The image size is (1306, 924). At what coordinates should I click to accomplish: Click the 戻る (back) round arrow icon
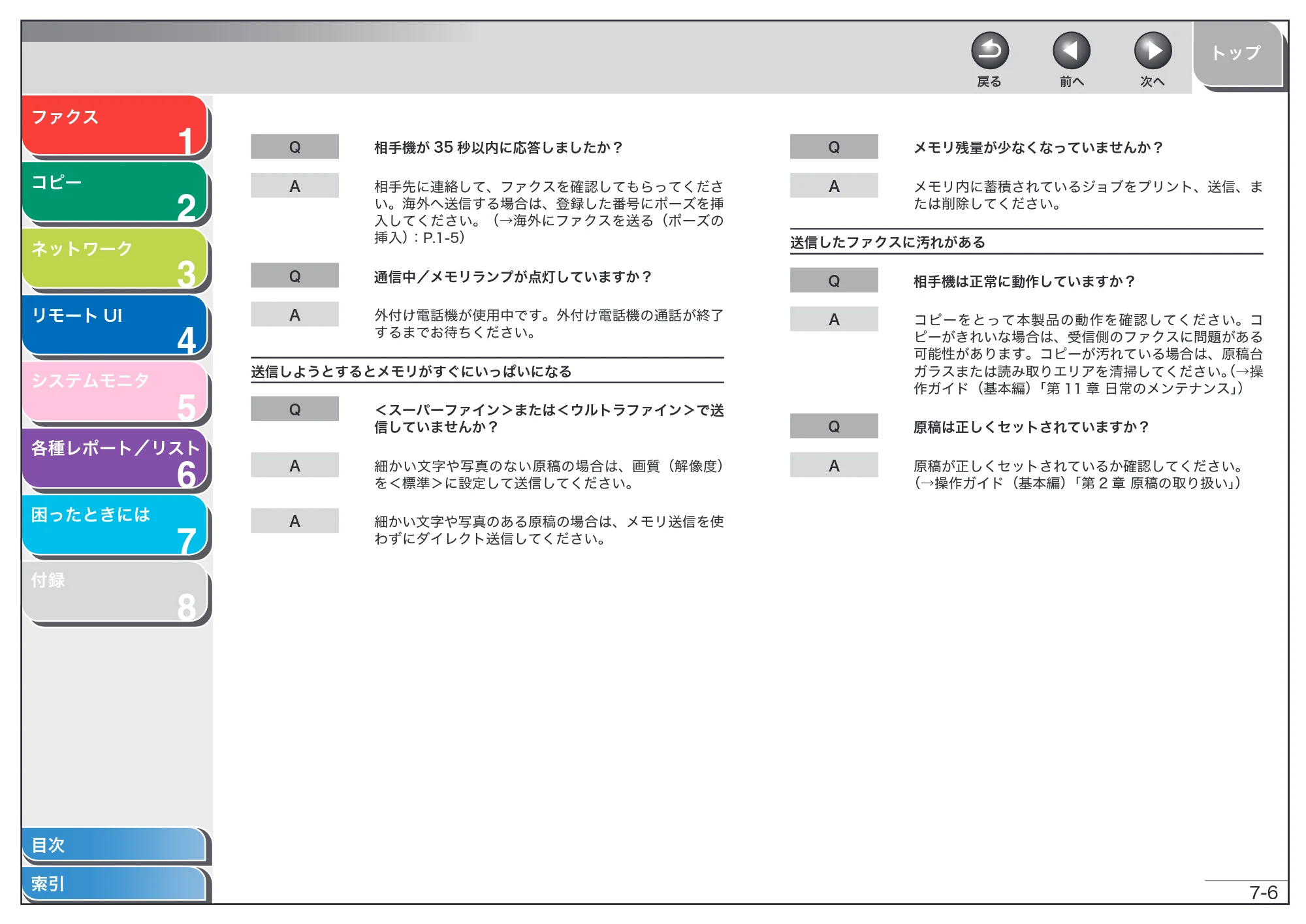(x=989, y=51)
